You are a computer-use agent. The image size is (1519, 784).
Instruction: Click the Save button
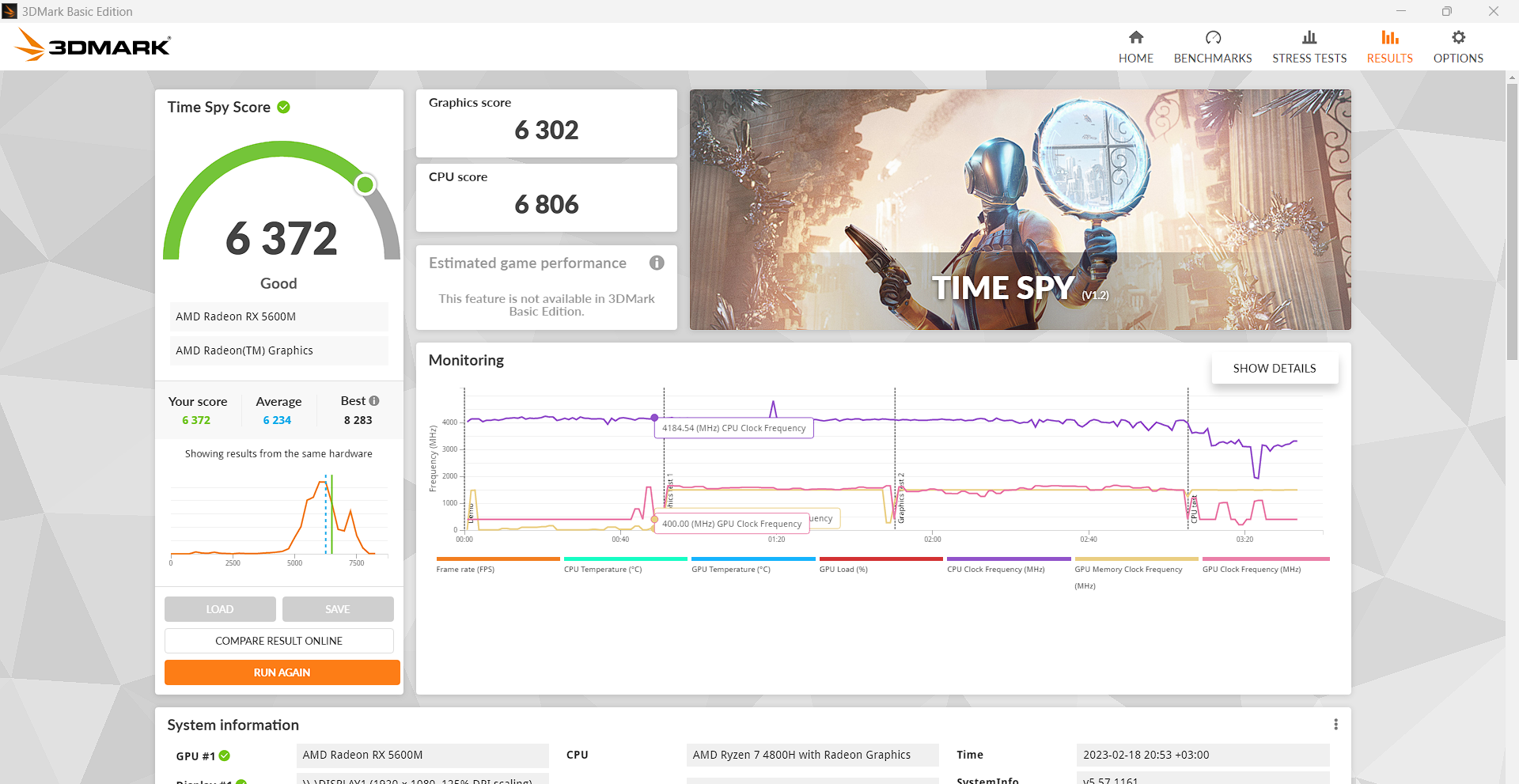[338, 609]
